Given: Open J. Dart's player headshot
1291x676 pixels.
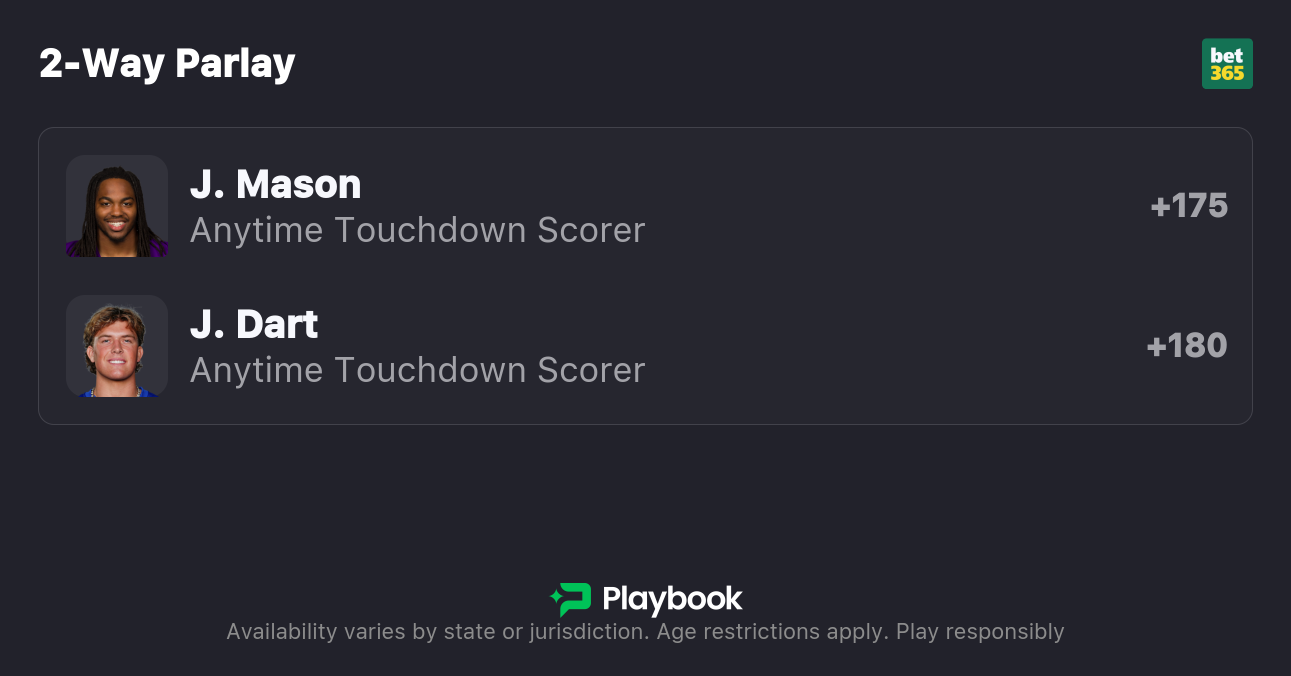Looking at the screenshot, I should click(x=117, y=346).
